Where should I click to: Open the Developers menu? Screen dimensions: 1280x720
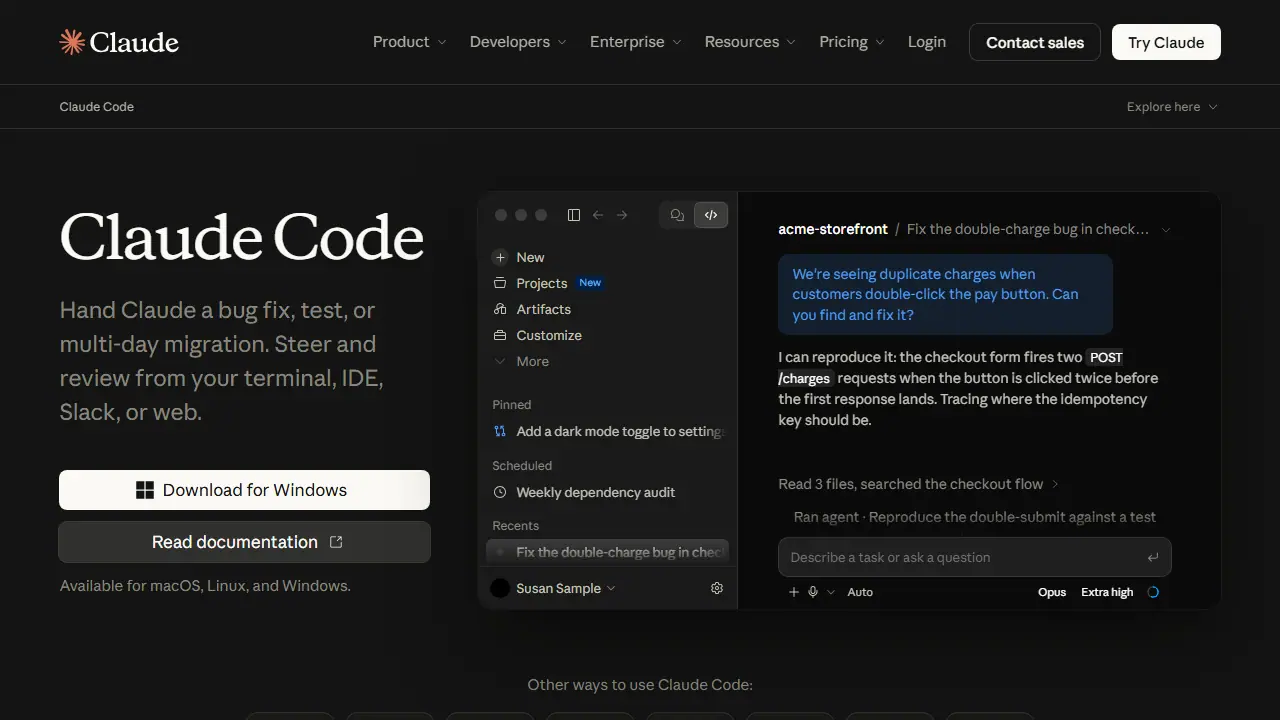click(x=518, y=42)
